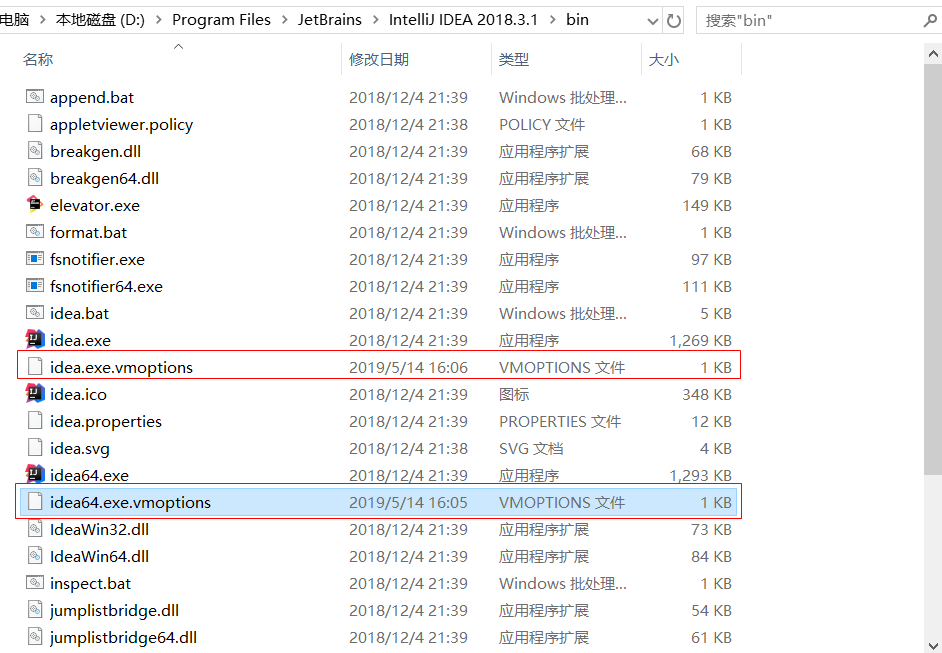Click the search magnifier icon
This screenshot has width=942, height=653.
(x=930, y=21)
